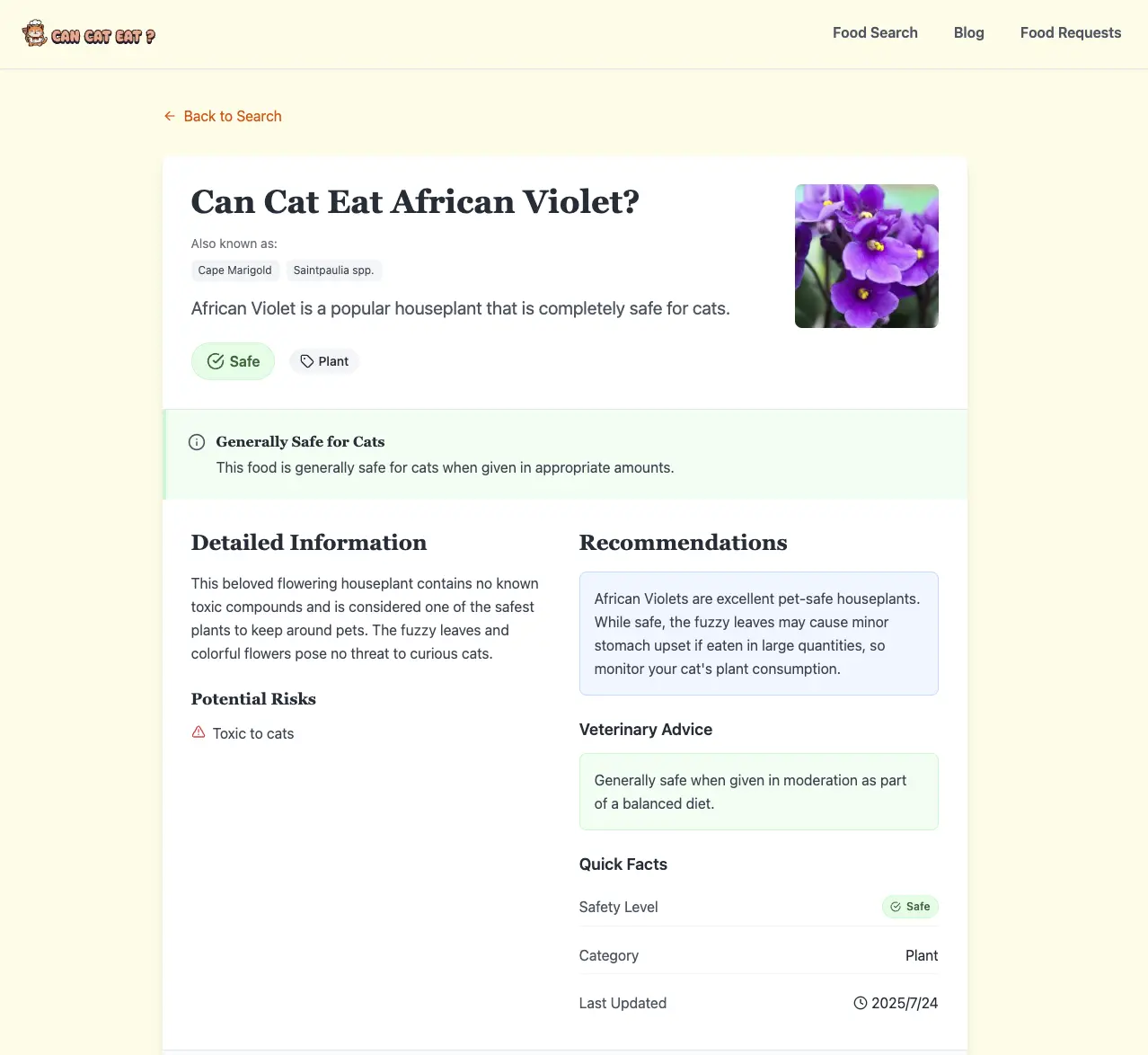The width and height of the screenshot is (1148, 1055).
Task: Click the tag icon beside Plant
Action: pos(307,361)
